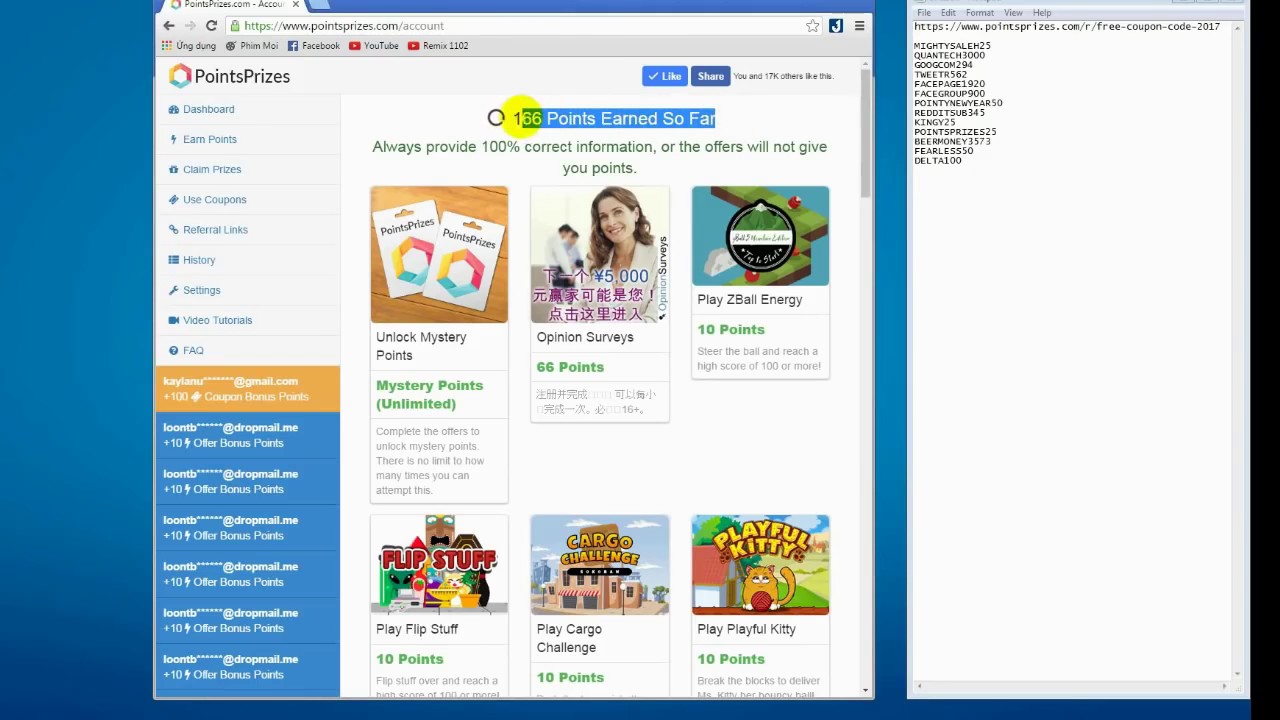Open the Chrome menu hamburger icon
The image size is (1280, 720).
click(x=859, y=26)
